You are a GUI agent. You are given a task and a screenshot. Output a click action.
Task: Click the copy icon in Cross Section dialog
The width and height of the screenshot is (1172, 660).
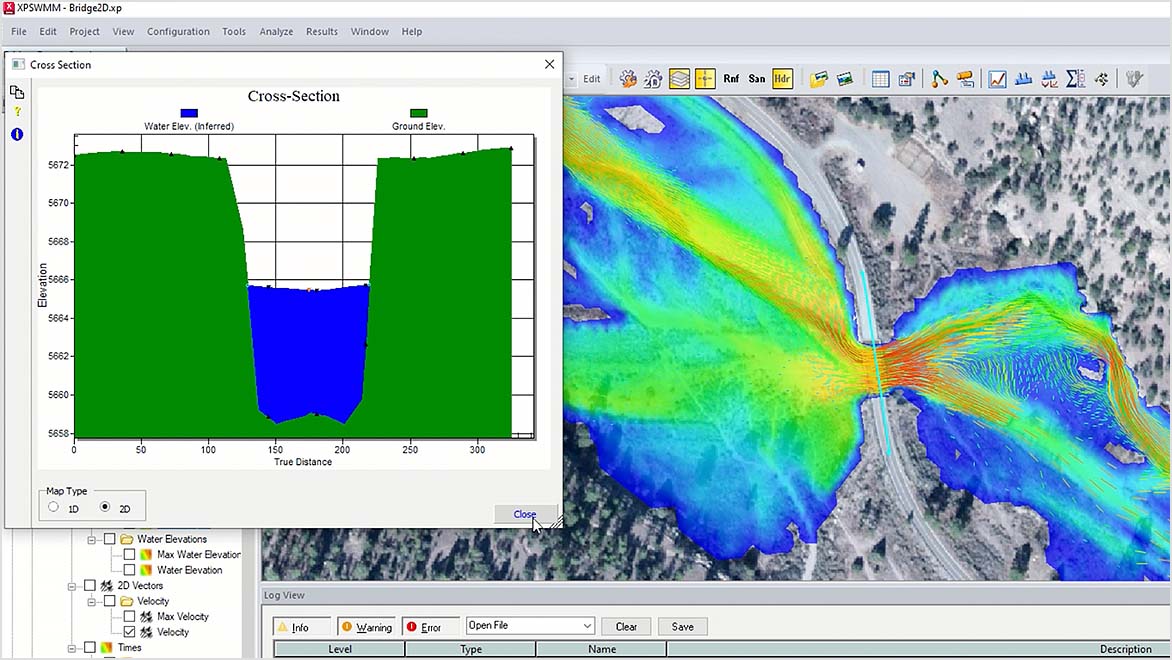(x=17, y=92)
